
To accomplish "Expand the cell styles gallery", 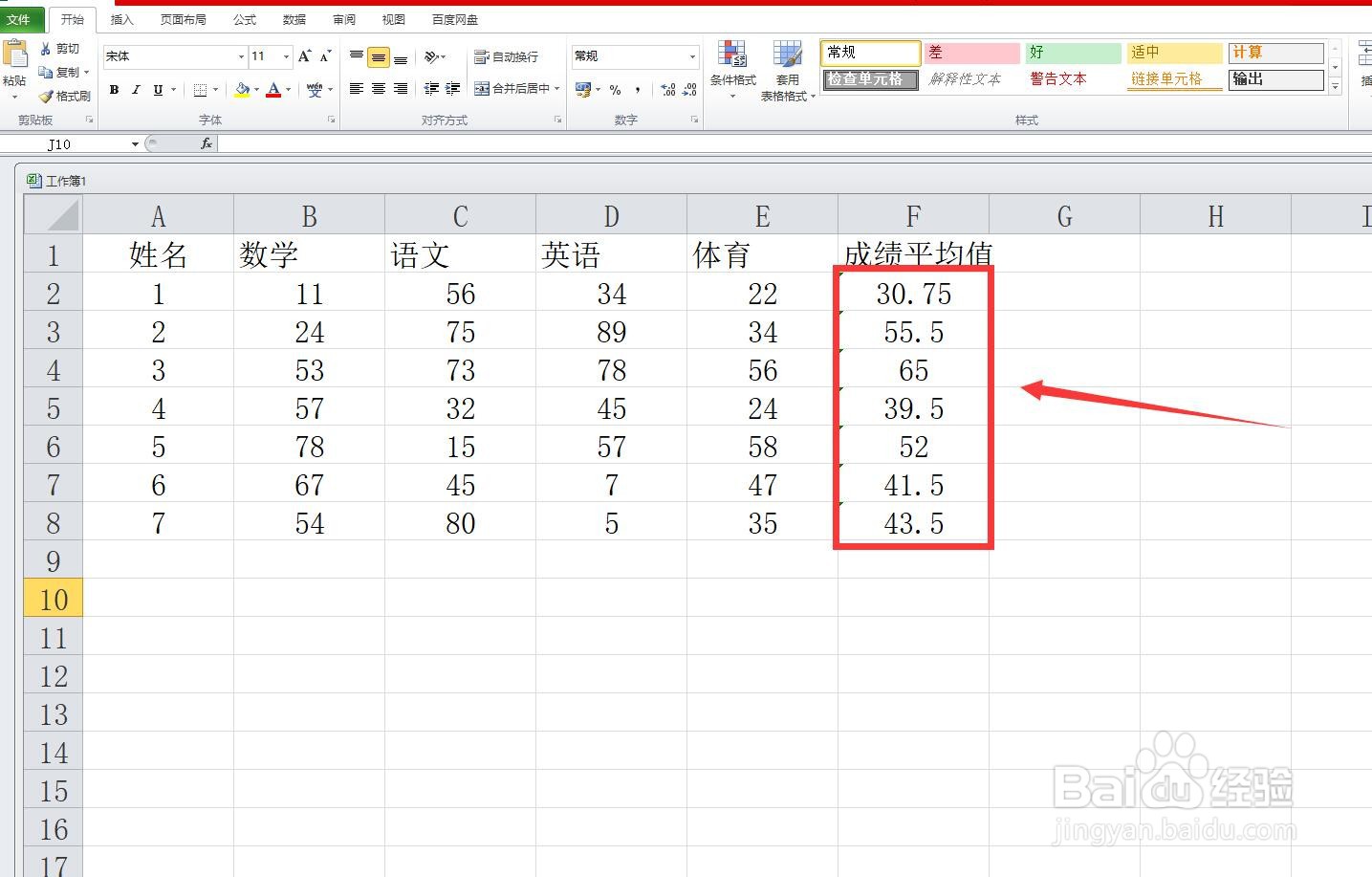I will coord(1336,87).
